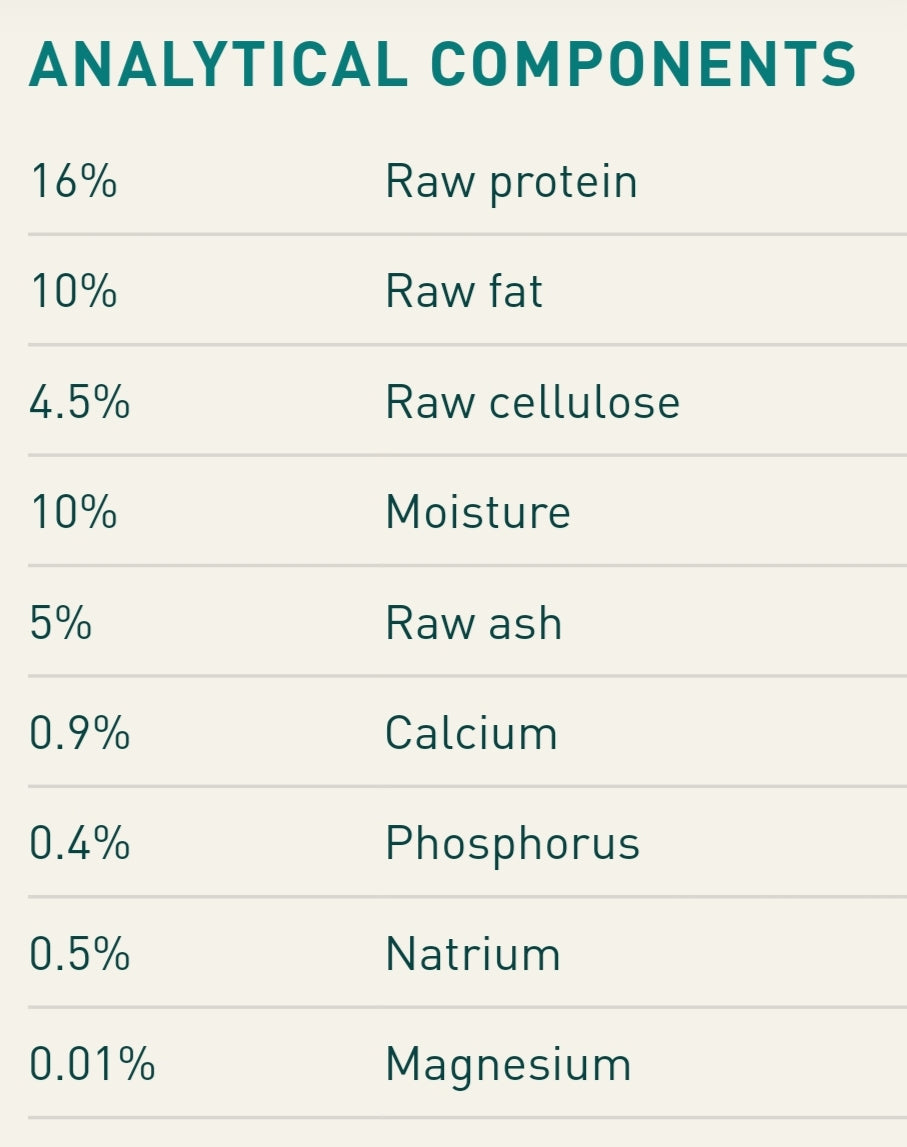
Task: Select the Calcium label
Action: pos(471,734)
